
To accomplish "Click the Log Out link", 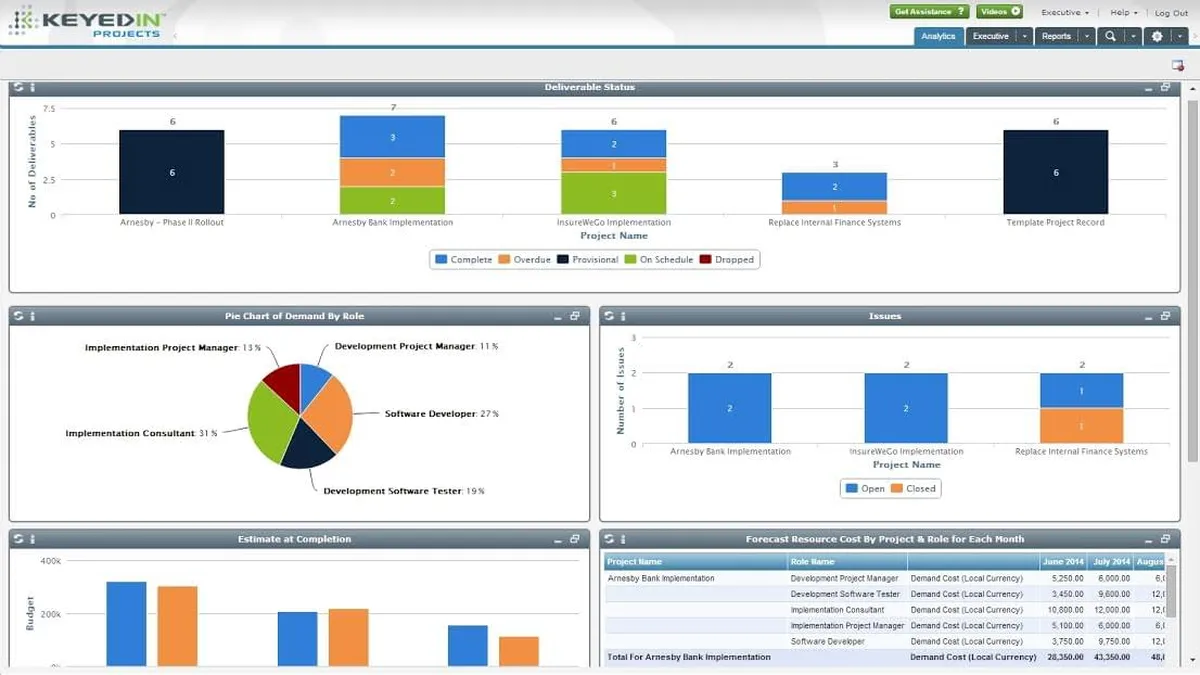I will click(x=1171, y=13).
